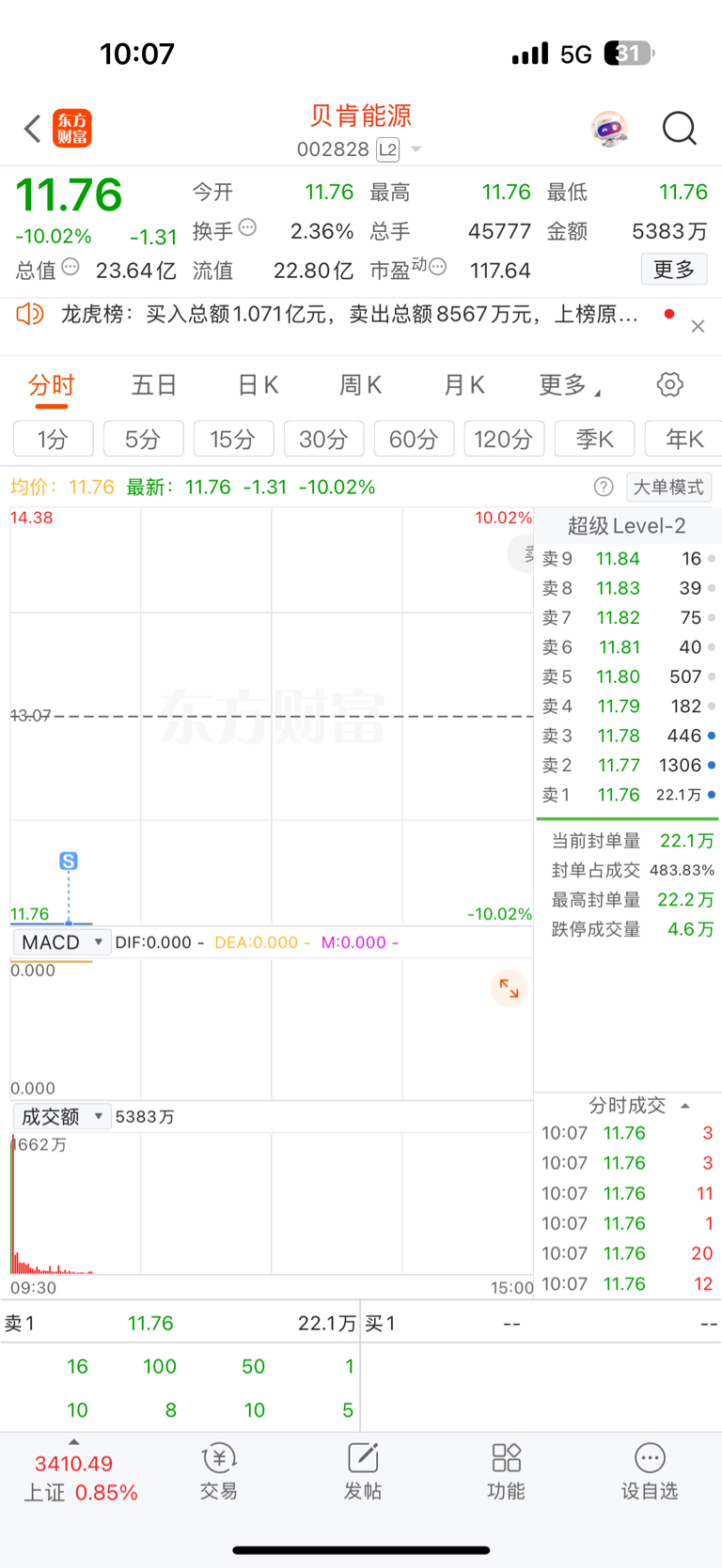Image resolution: width=722 pixels, height=1568 pixels.
Task: Tap the blue S marker on chart
Action: click(69, 861)
